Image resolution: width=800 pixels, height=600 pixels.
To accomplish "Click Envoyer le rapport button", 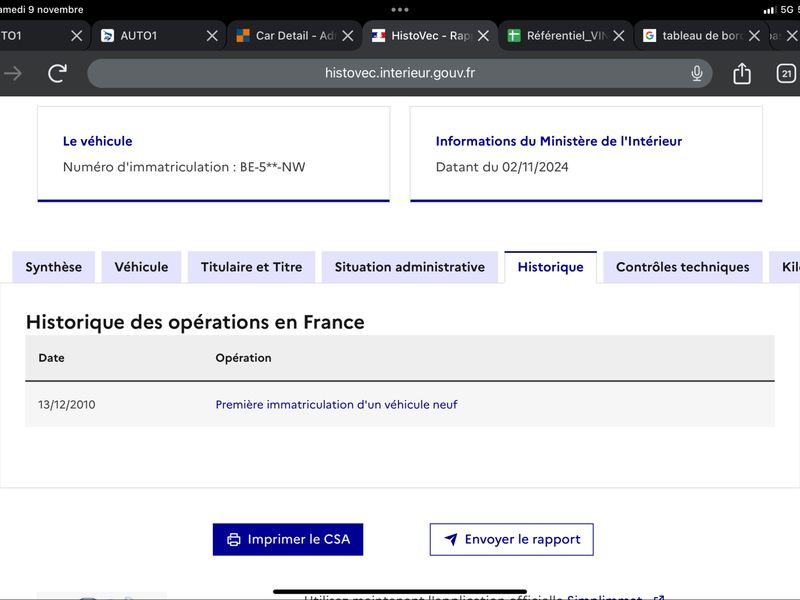I will (x=511, y=539).
